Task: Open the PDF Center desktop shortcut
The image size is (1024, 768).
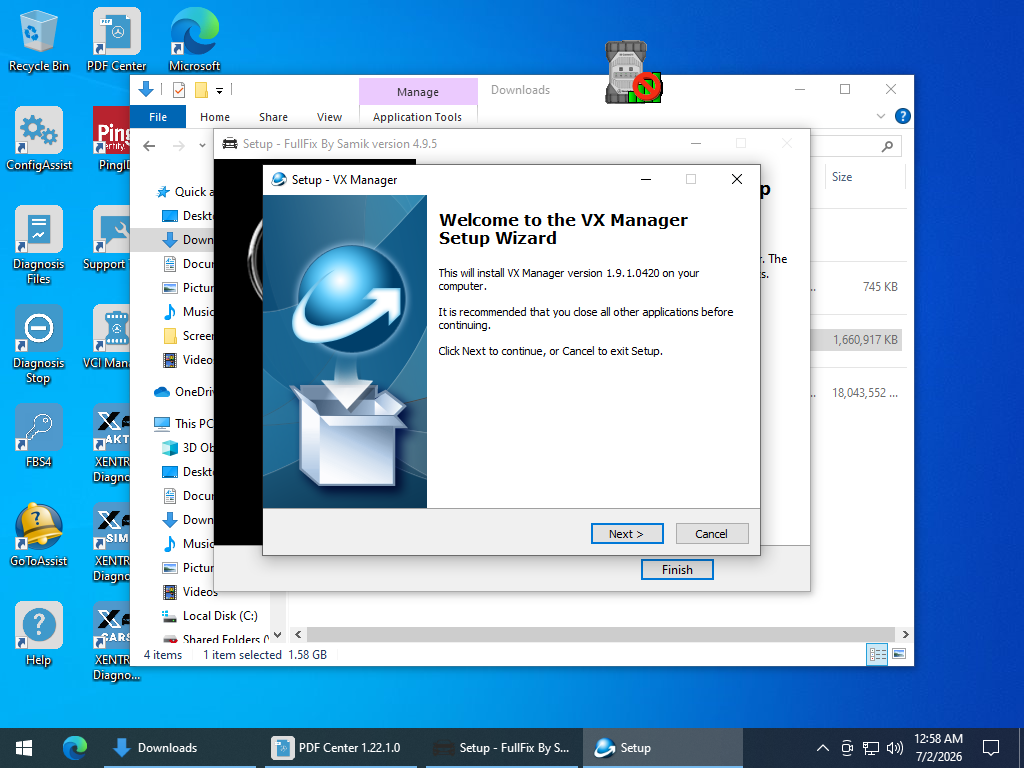Action: [116, 40]
